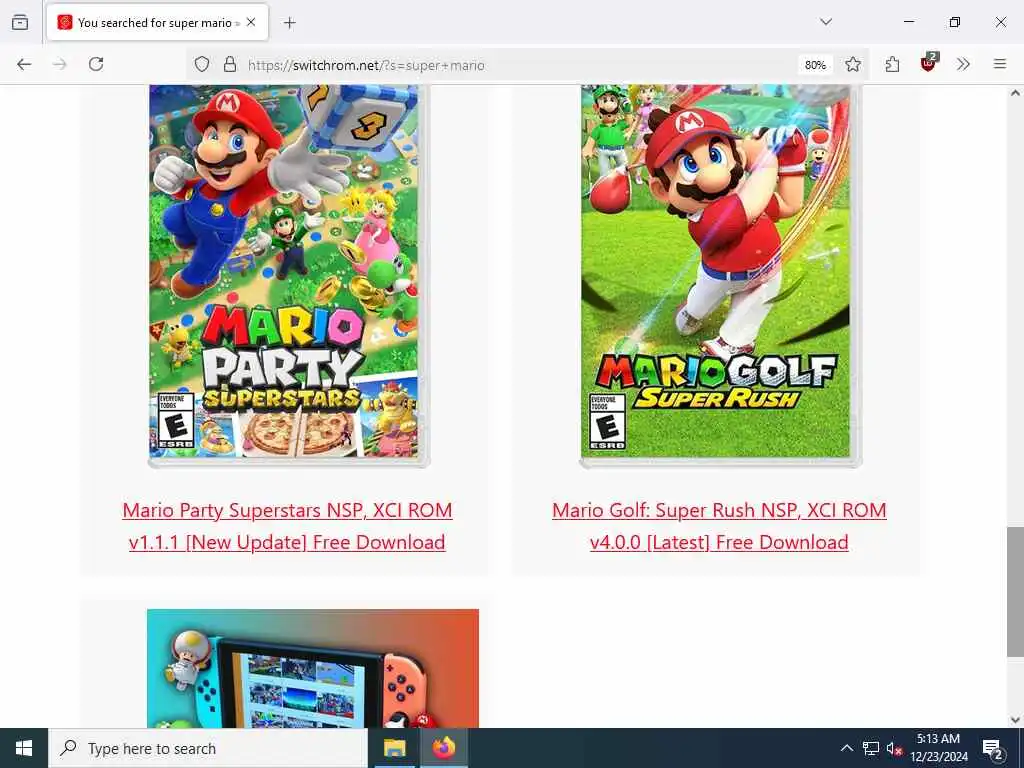Screen dimensions: 1024x768
Task: Click the Firefox taskbar icon
Action: pos(443,748)
